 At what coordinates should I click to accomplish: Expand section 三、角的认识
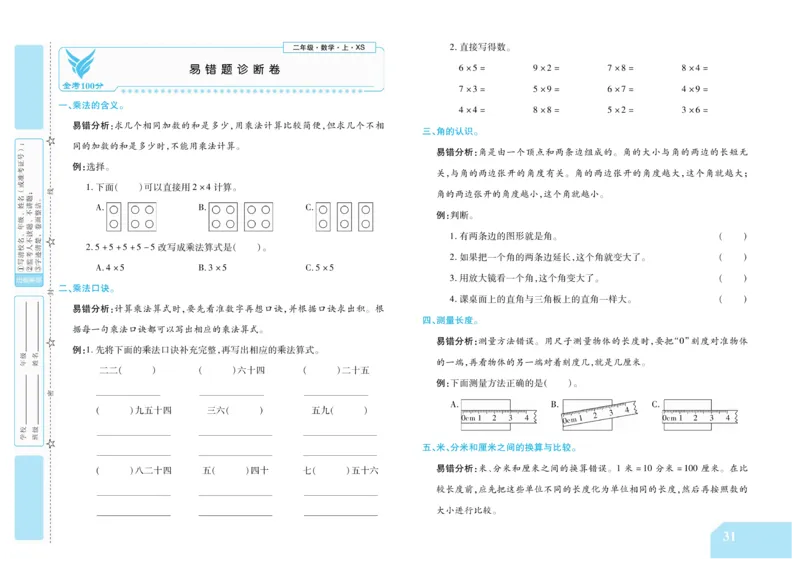click(x=453, y=130)
